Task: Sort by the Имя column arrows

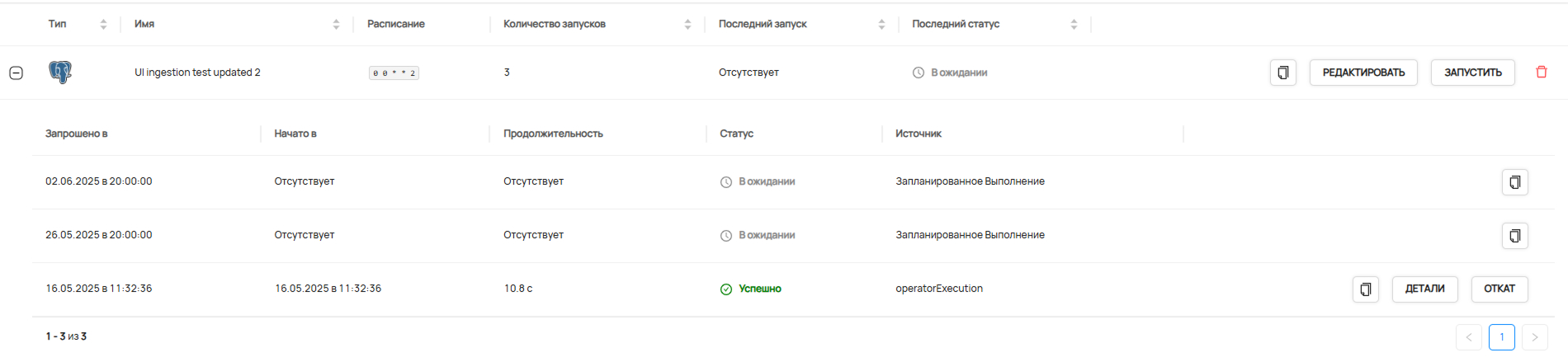Action: pos(336,25)
